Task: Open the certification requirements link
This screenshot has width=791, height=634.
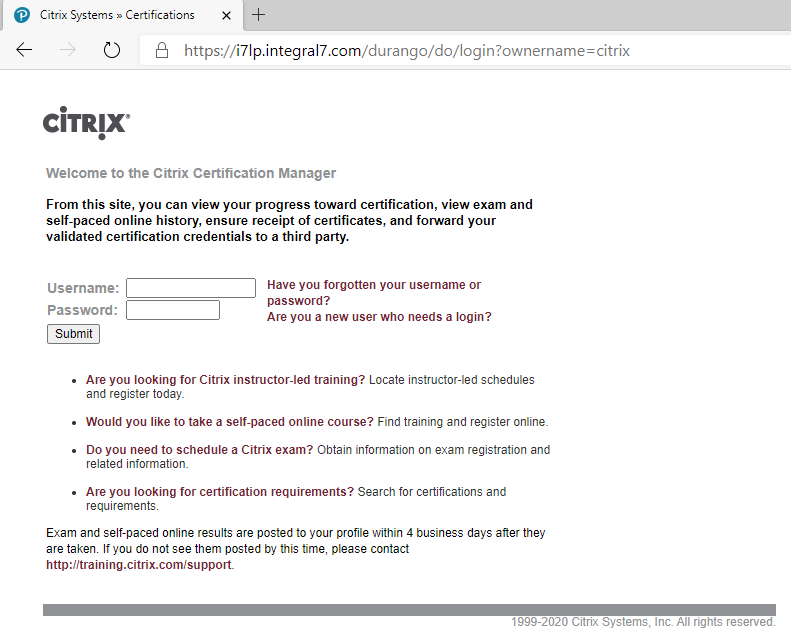Action: [219, 492]
